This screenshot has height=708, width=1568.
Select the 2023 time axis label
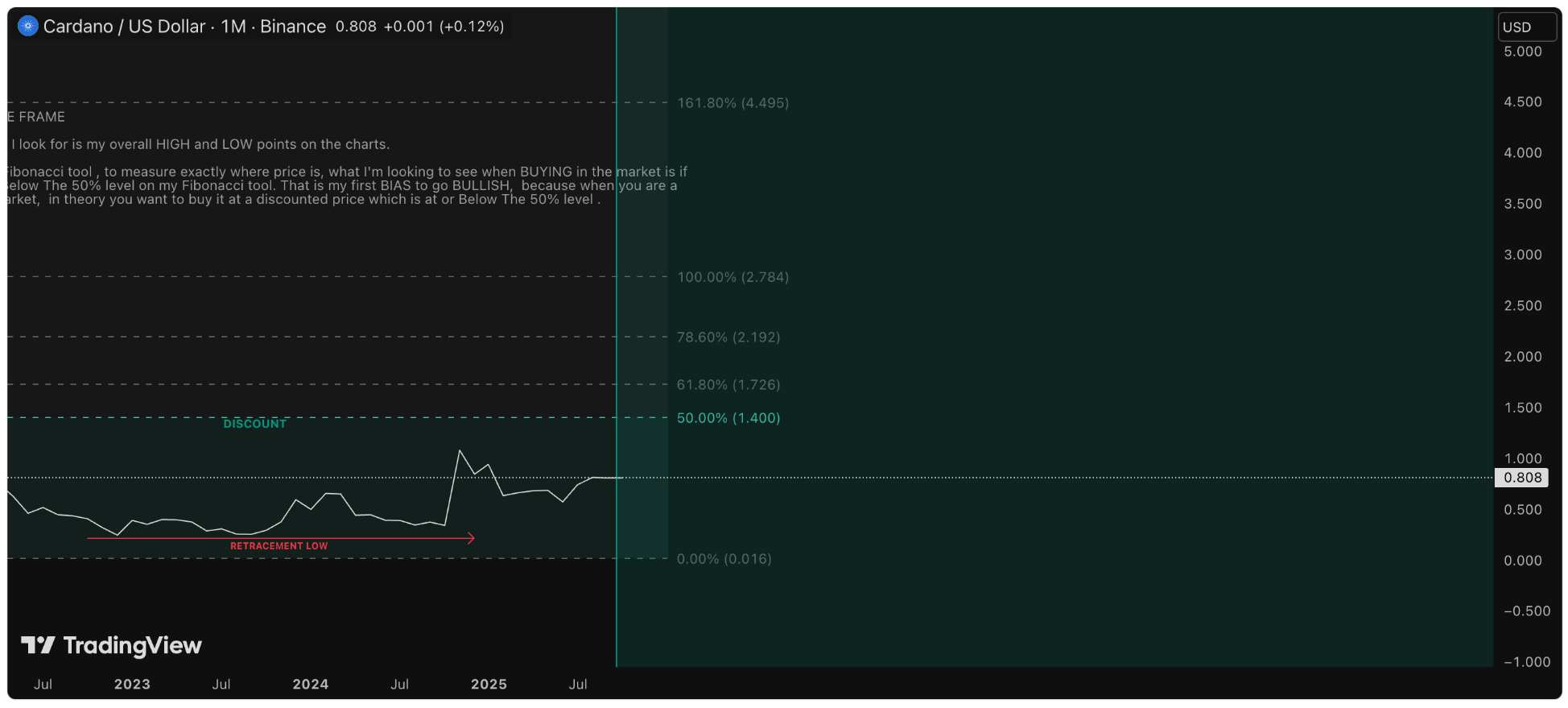(x=132, y=685)
